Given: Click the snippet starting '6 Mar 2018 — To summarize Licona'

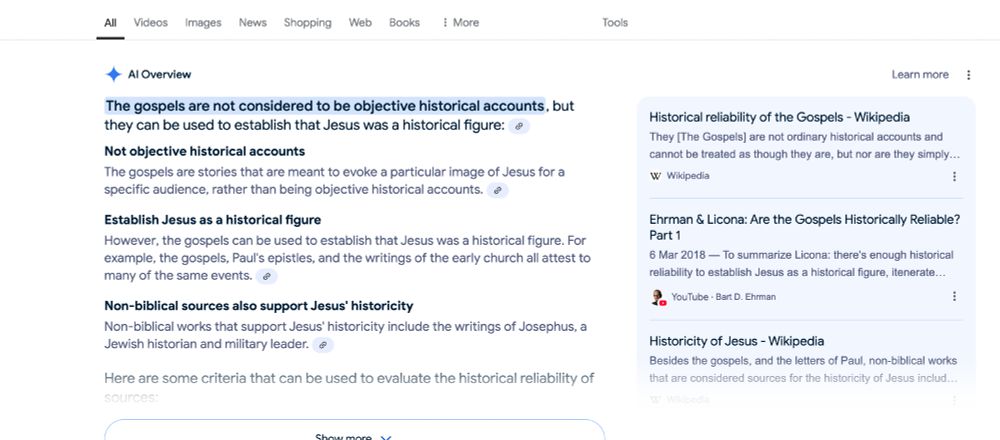Looking at the screenshot, I should pos(802,264).
